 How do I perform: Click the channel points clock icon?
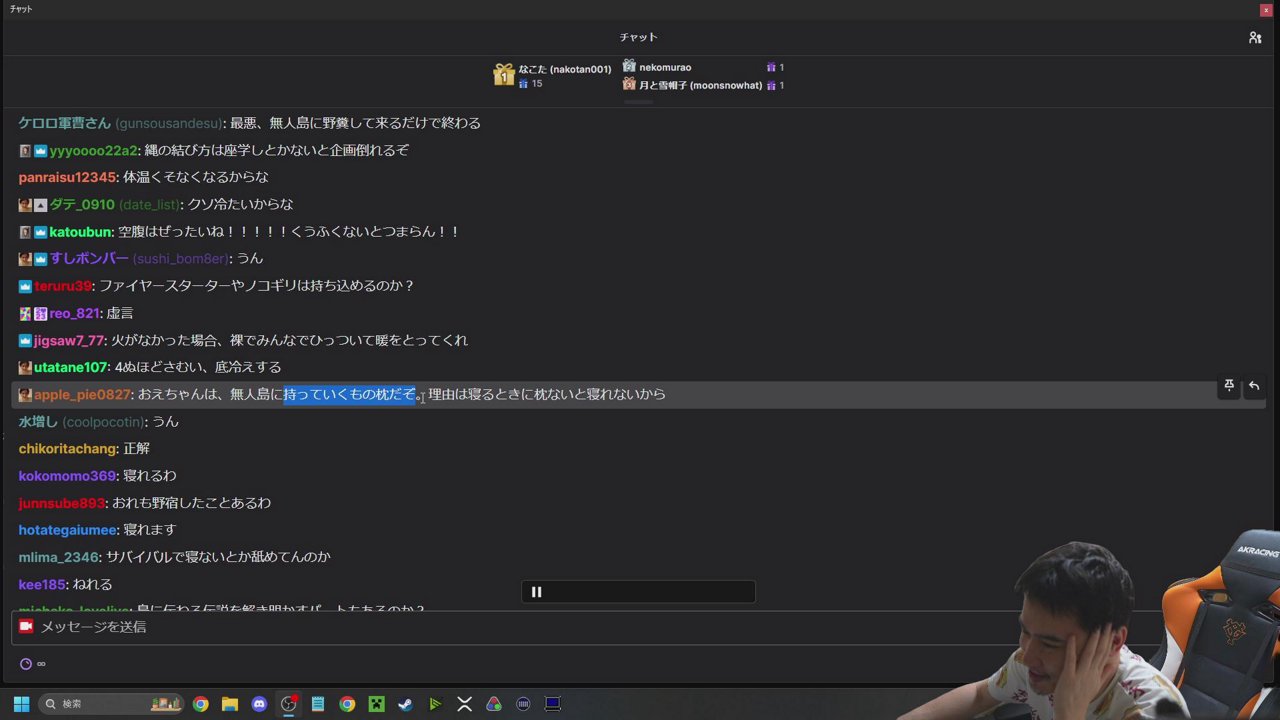click(x=26, y=664)
